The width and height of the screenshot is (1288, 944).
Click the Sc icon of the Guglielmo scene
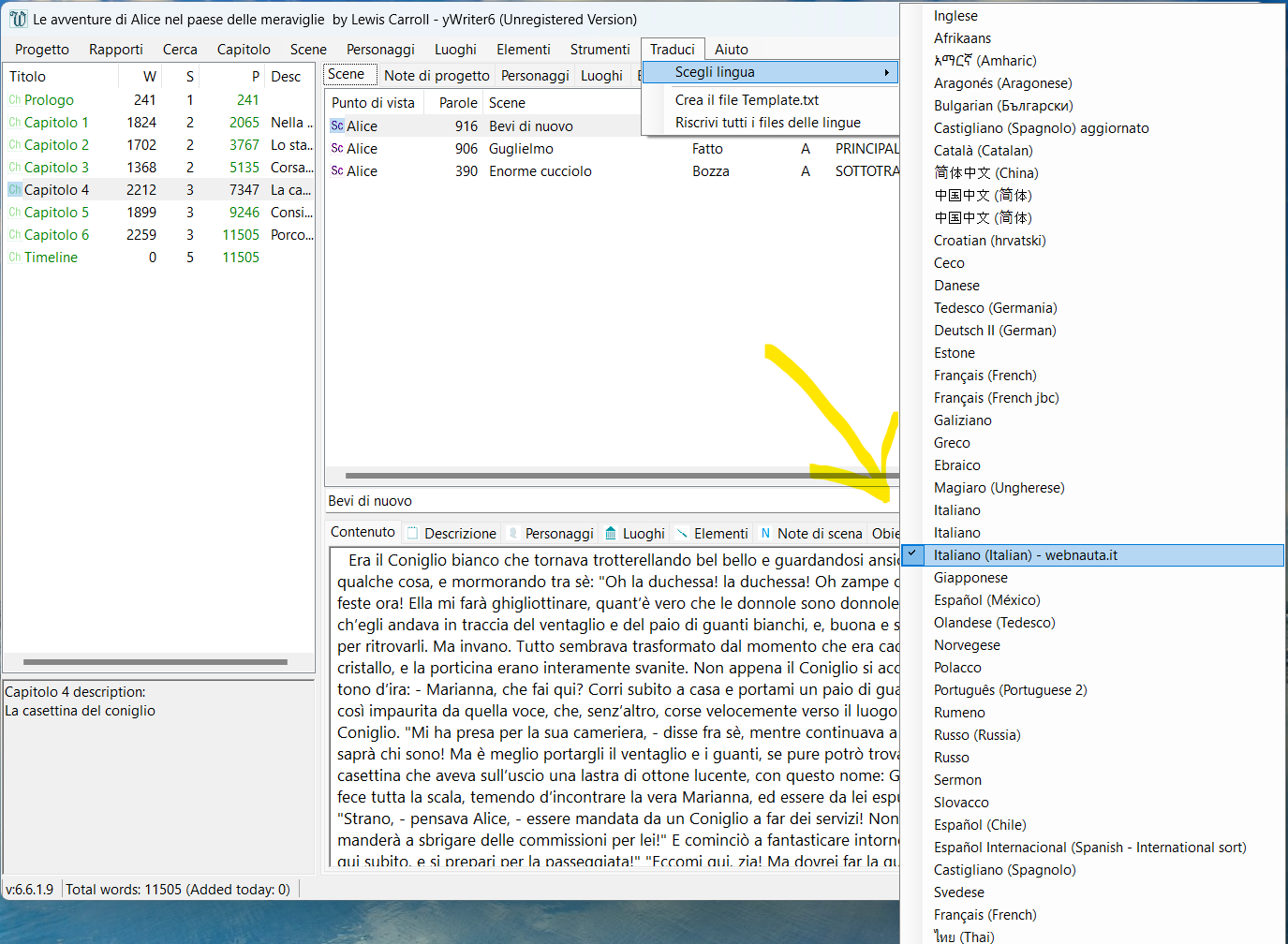337,149
